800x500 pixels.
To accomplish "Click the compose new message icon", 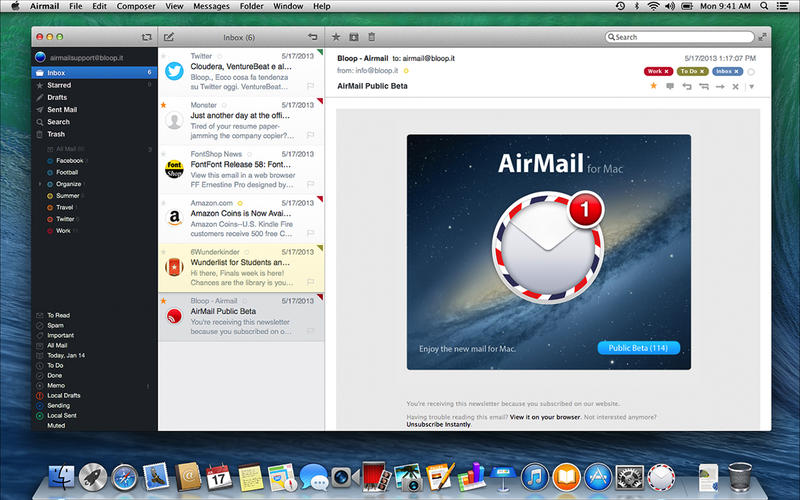I will pos(168,37).
